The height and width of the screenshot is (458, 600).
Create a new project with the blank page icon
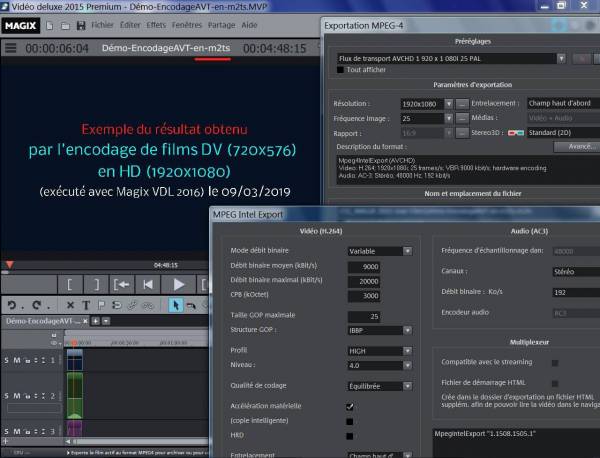pos(49,26)
